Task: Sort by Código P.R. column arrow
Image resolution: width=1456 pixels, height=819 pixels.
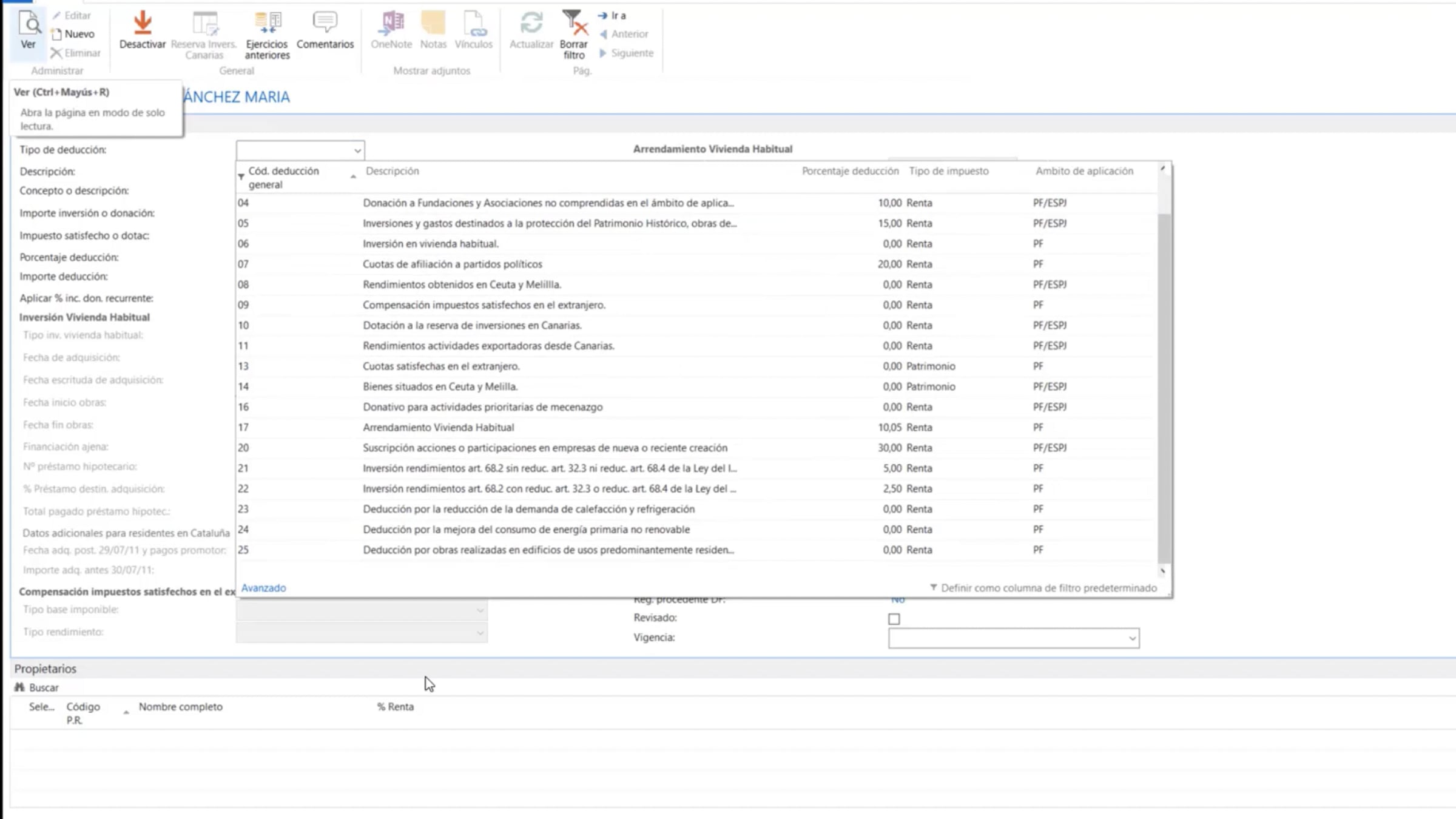Action: [126, 713]
